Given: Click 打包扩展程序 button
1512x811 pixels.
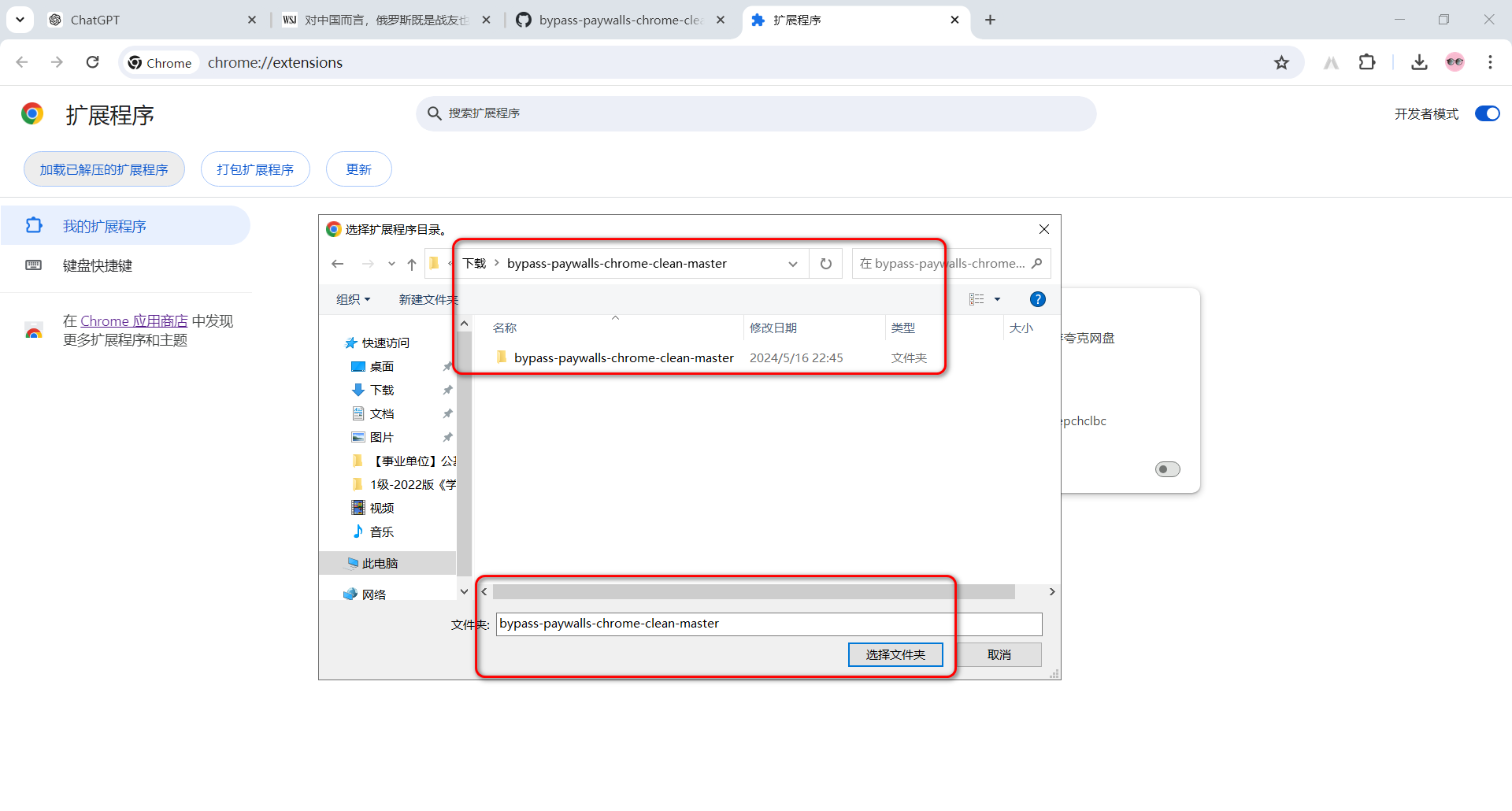Looking at the screenshot, I should click(x=255, y=169).
